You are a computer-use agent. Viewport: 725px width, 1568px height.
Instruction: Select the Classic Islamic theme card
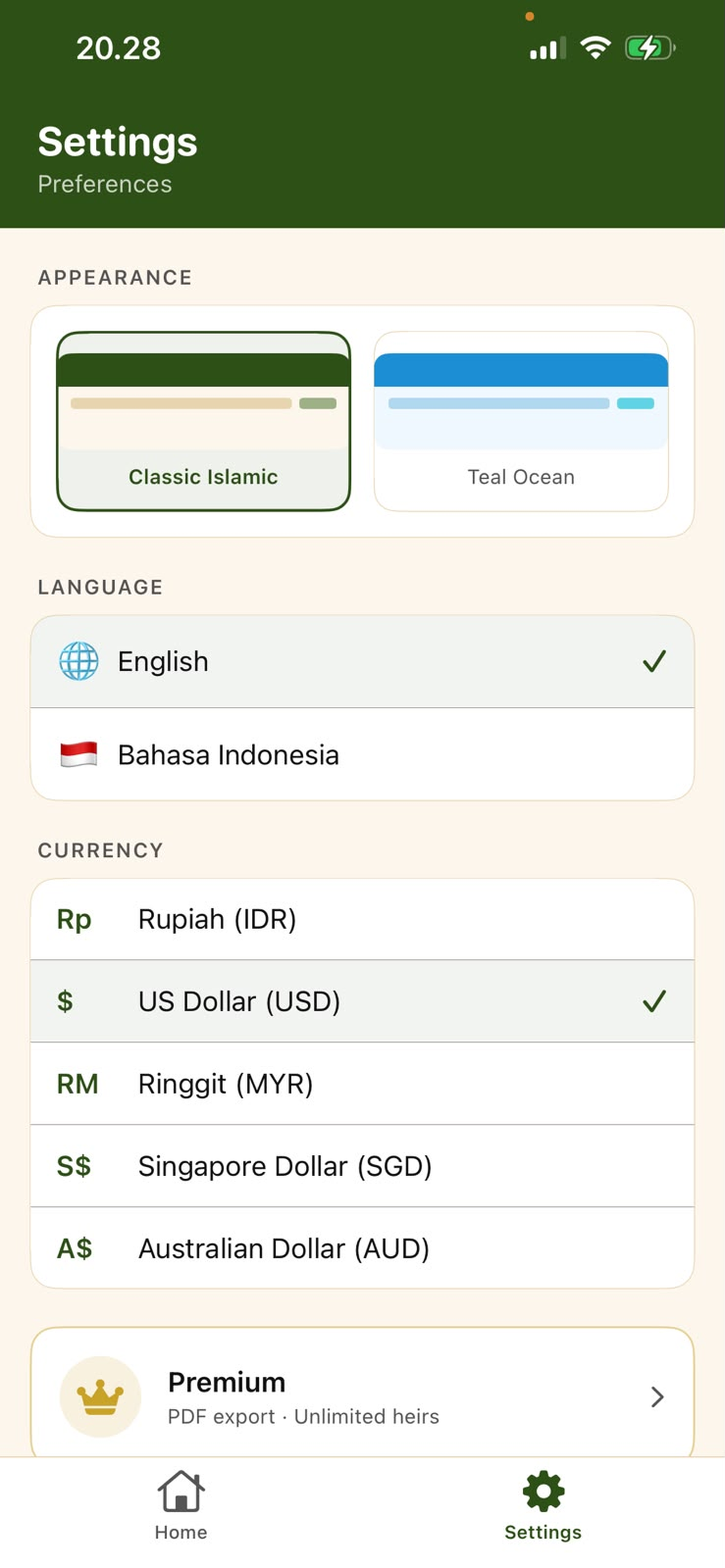(203, 421)
